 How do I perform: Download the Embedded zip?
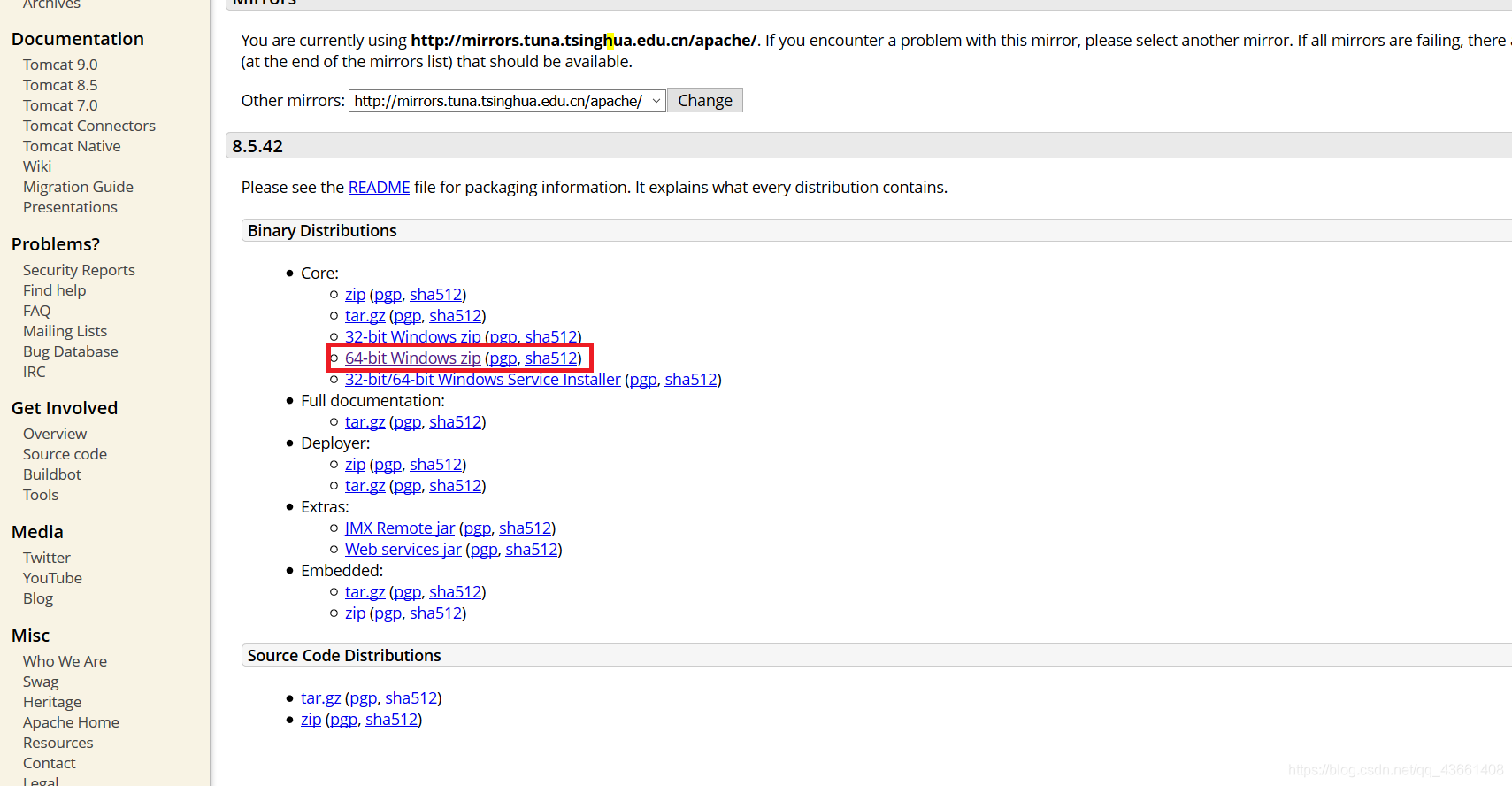pyautogui.click(x=355, y=613)
